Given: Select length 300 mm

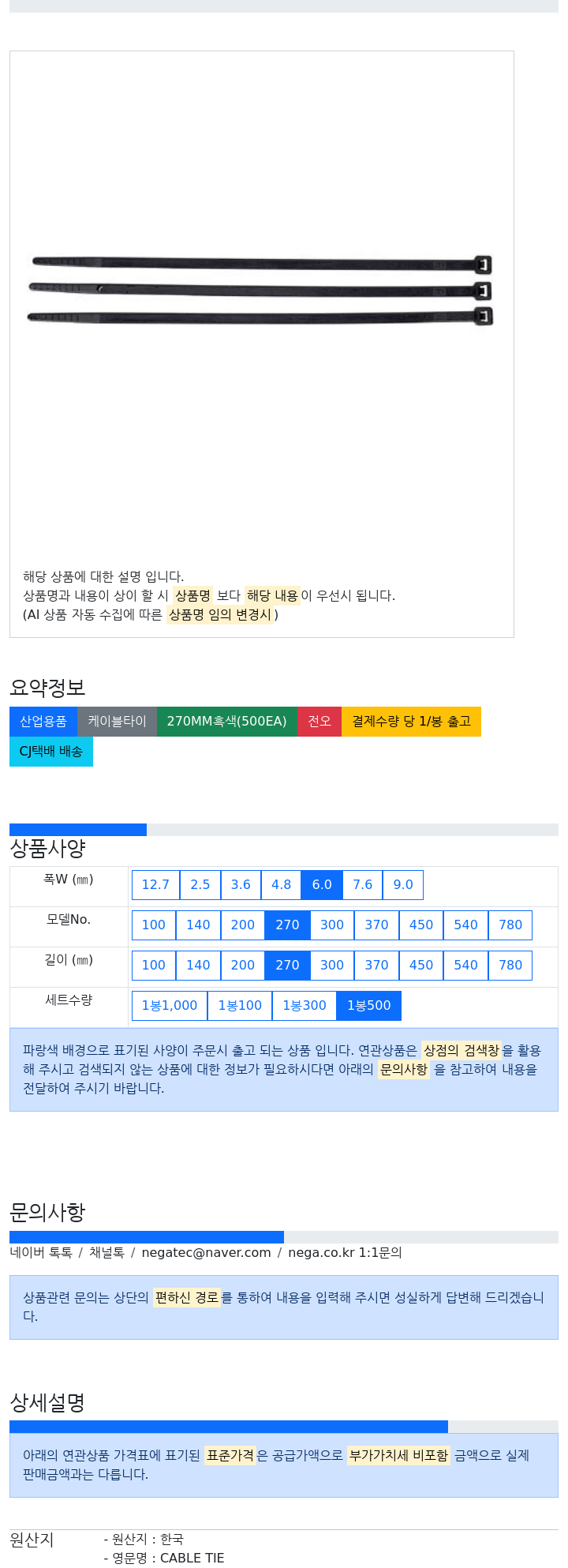Looking at the screenshot, I should point(332,966).
